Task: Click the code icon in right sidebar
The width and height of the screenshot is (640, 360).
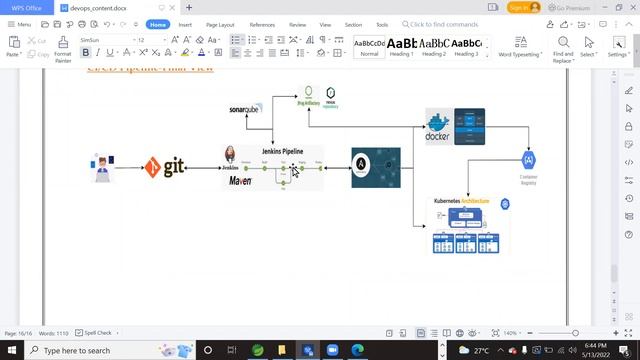Action: tap(629, 162)
